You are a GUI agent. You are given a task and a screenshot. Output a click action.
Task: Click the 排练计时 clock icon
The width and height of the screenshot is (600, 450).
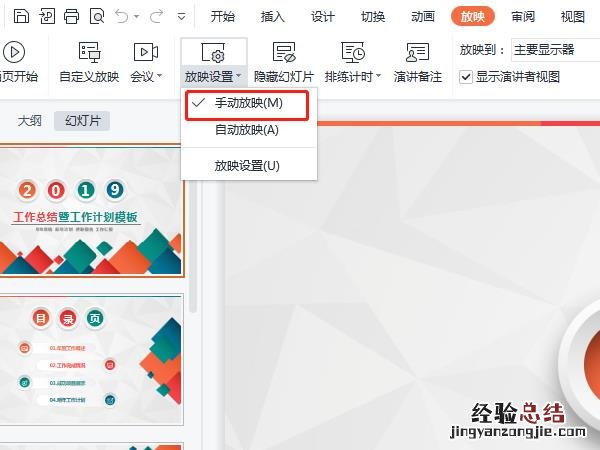[353, 52]
